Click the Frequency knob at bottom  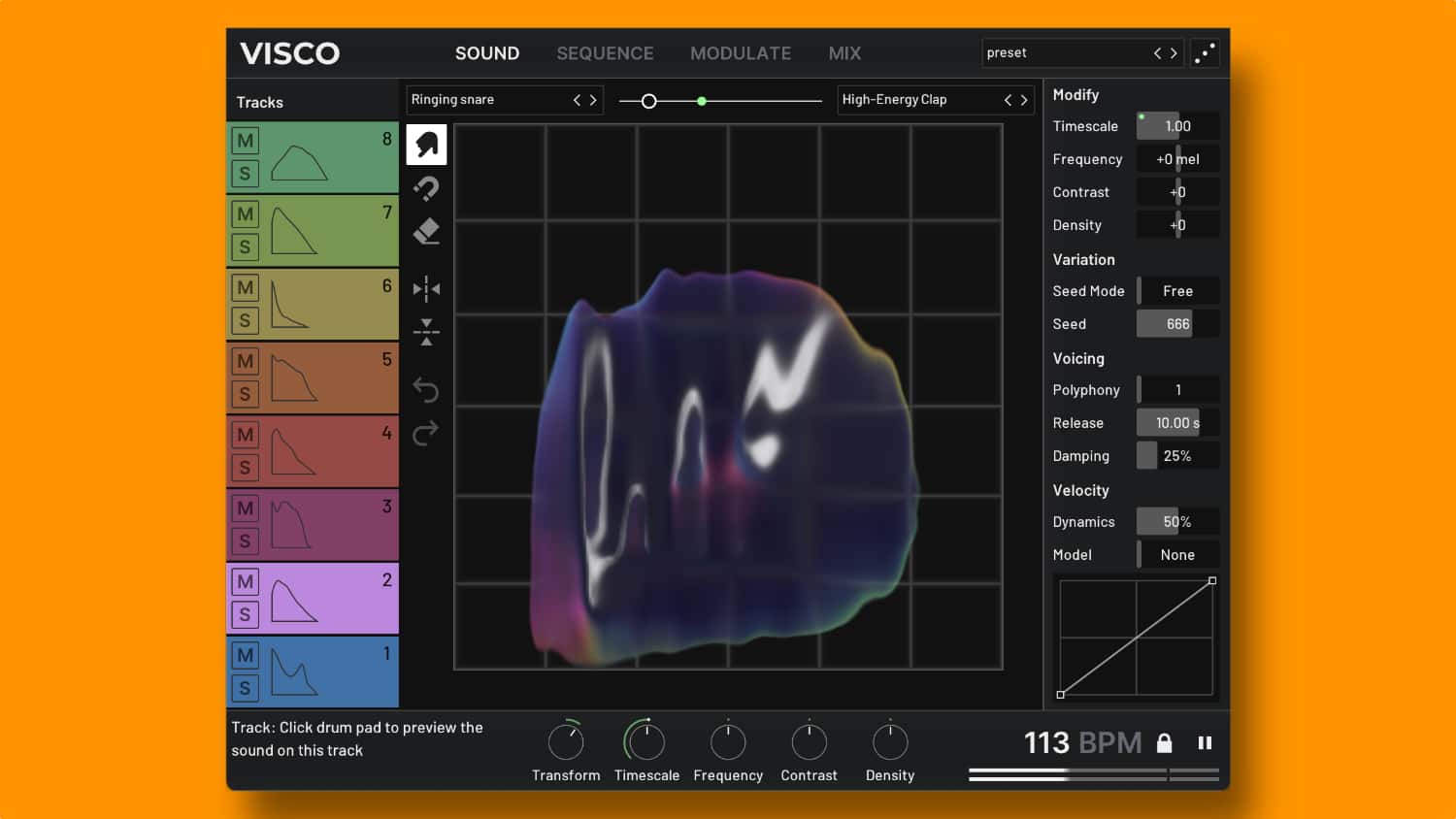point(728,742)
